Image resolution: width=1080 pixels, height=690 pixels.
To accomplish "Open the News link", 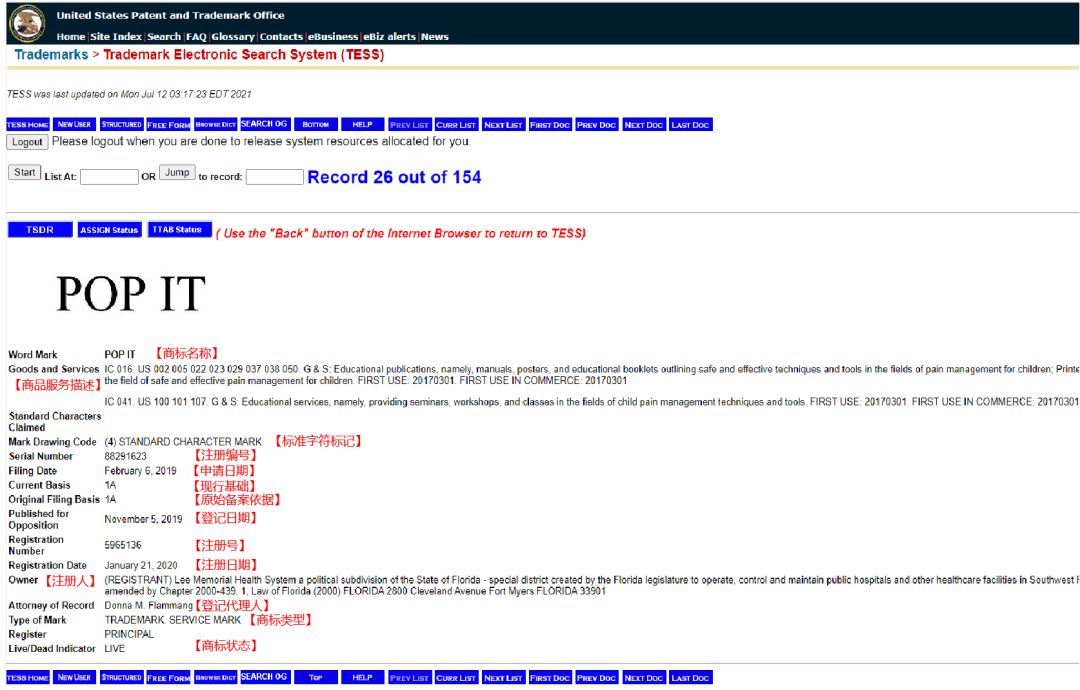I will 435,37.
